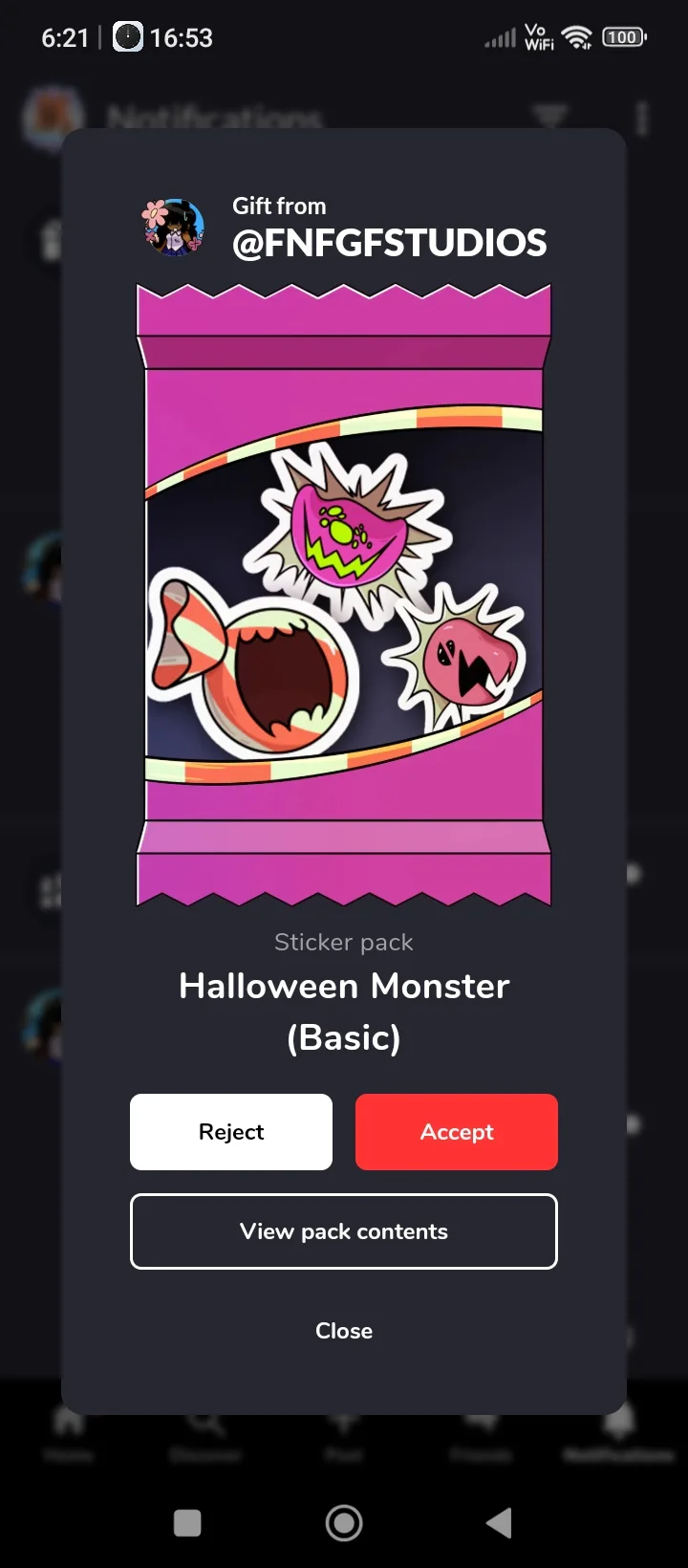Tap the Halloween Monster (Basic) title

click(x=344, y=1012)
